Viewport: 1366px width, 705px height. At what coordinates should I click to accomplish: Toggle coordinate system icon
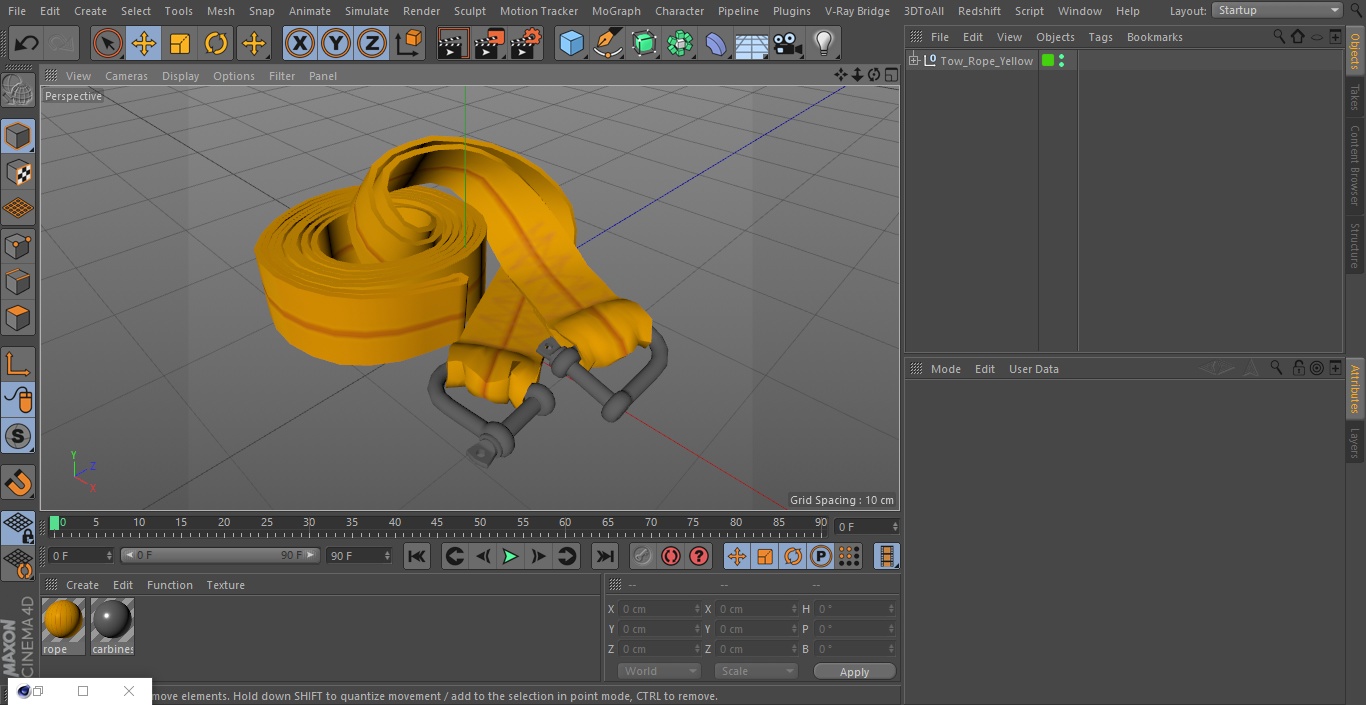coord(409,43)
